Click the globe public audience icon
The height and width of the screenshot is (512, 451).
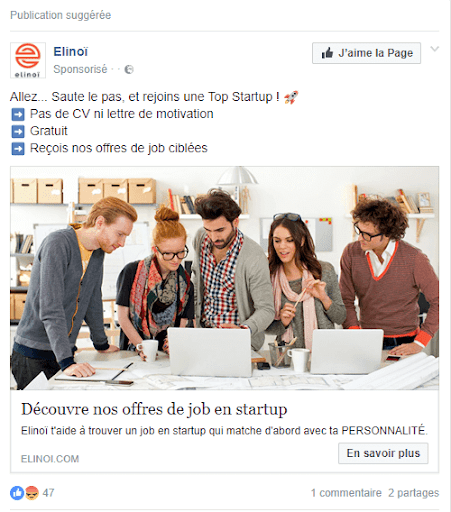129,69
